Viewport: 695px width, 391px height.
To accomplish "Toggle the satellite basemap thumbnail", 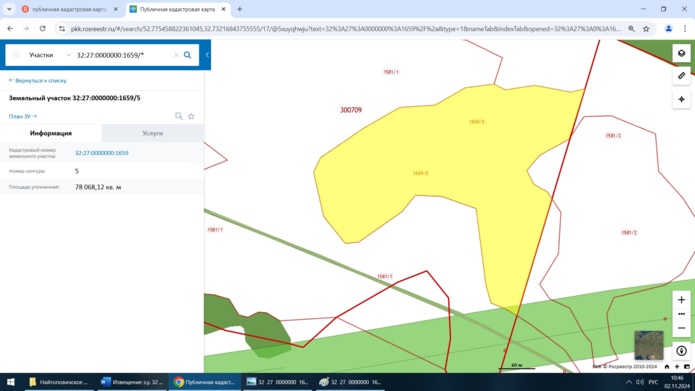I will tap(649, 345).
